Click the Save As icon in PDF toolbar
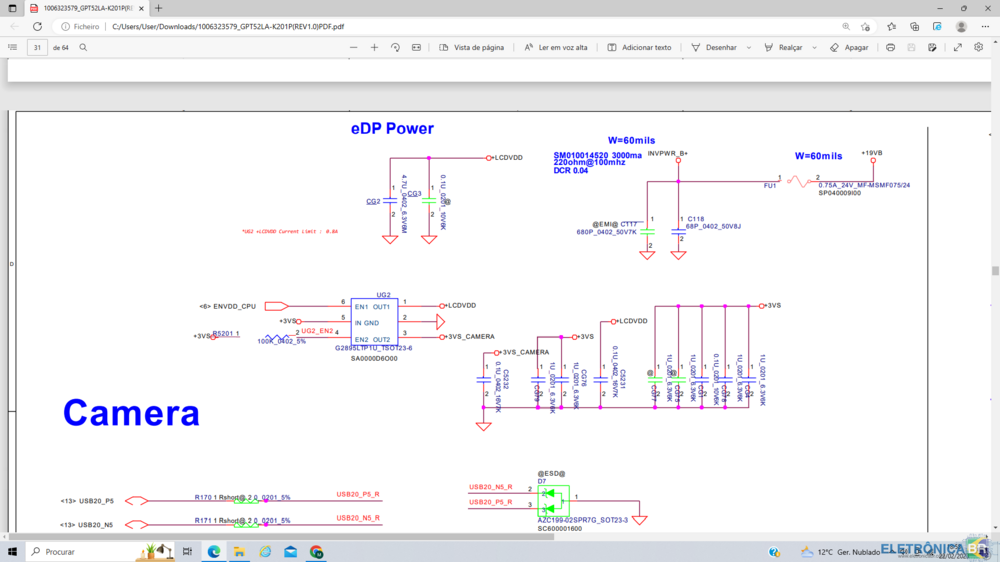The width and height of the screenshot is (1000, 562). click(932, 47)
